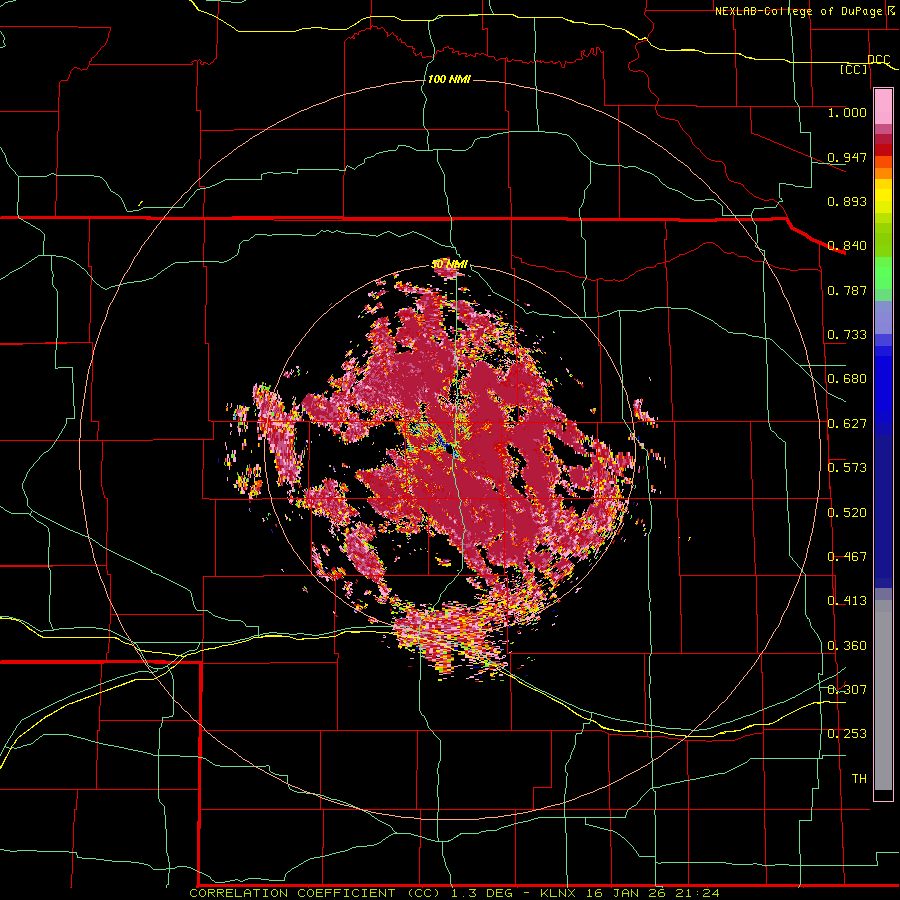Screen dimensions: 900x900
Task: Click the 'TH' threshold label
Action: [859, 779]
